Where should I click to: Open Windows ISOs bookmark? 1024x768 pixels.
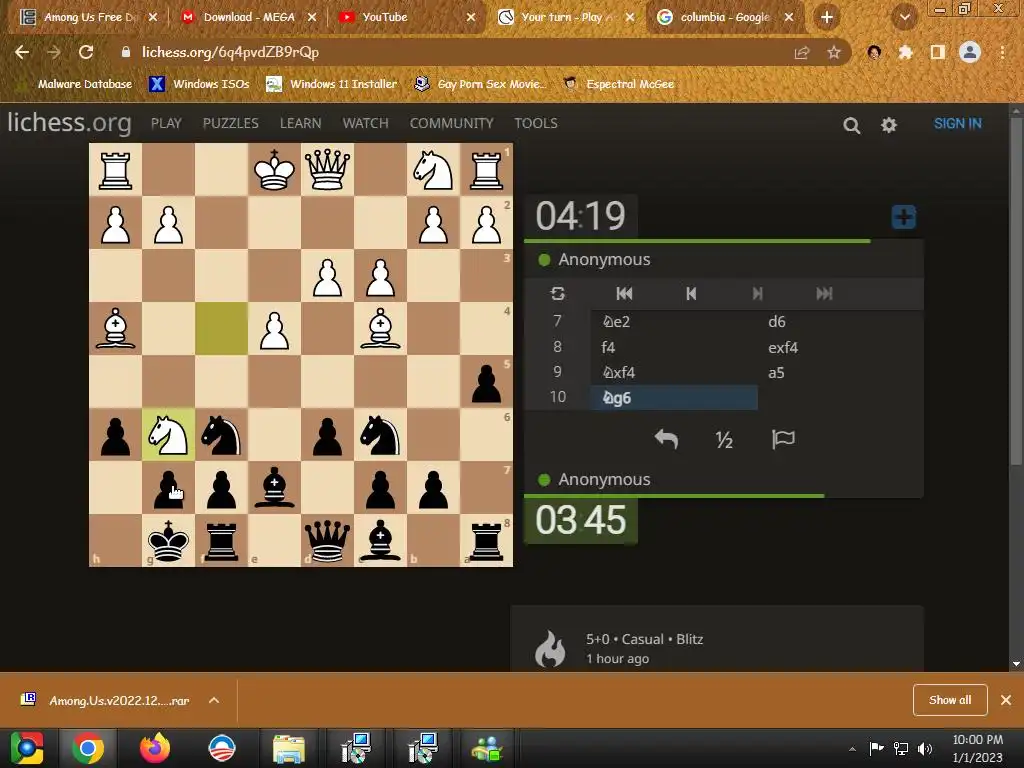click(199, 84)
